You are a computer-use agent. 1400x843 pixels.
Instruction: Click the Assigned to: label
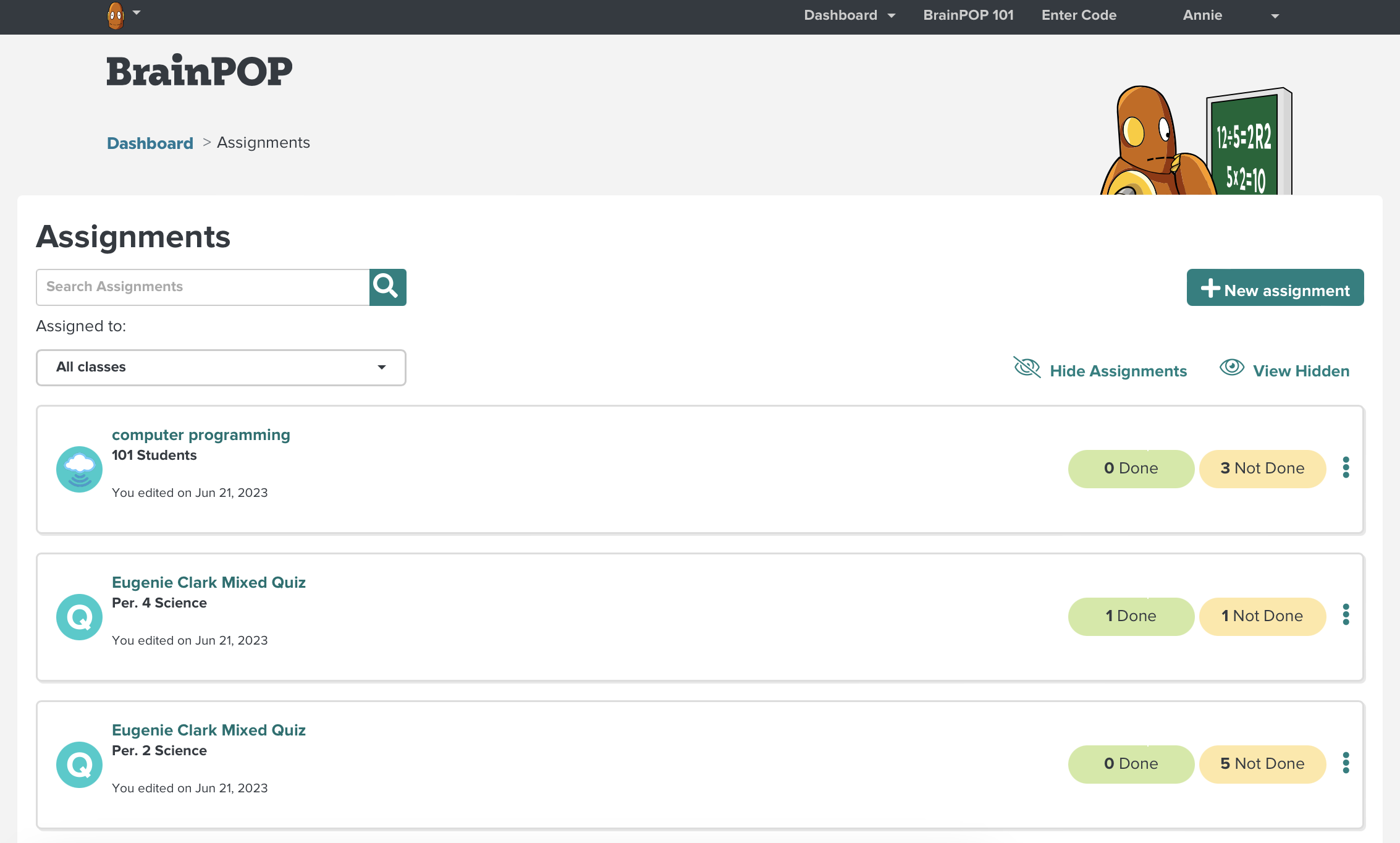pyautogui.click(x=81, y=326)
